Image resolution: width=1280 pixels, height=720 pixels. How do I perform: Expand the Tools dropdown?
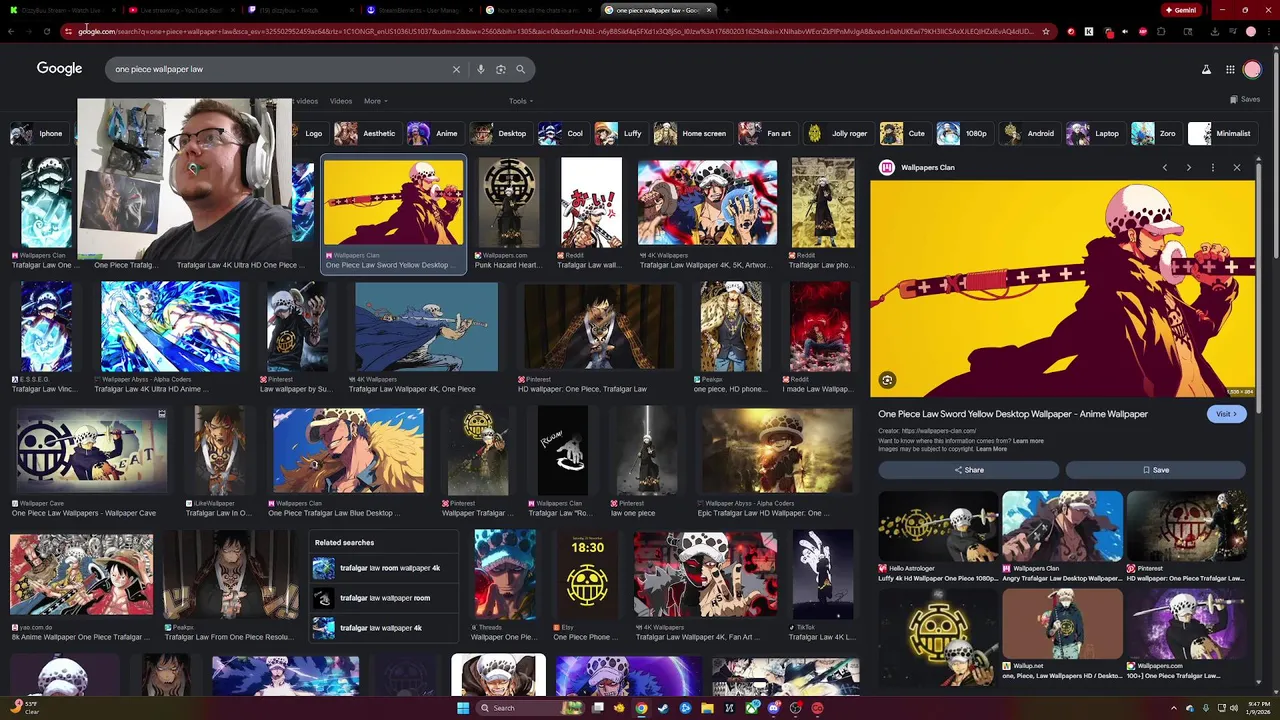(521, 101)
